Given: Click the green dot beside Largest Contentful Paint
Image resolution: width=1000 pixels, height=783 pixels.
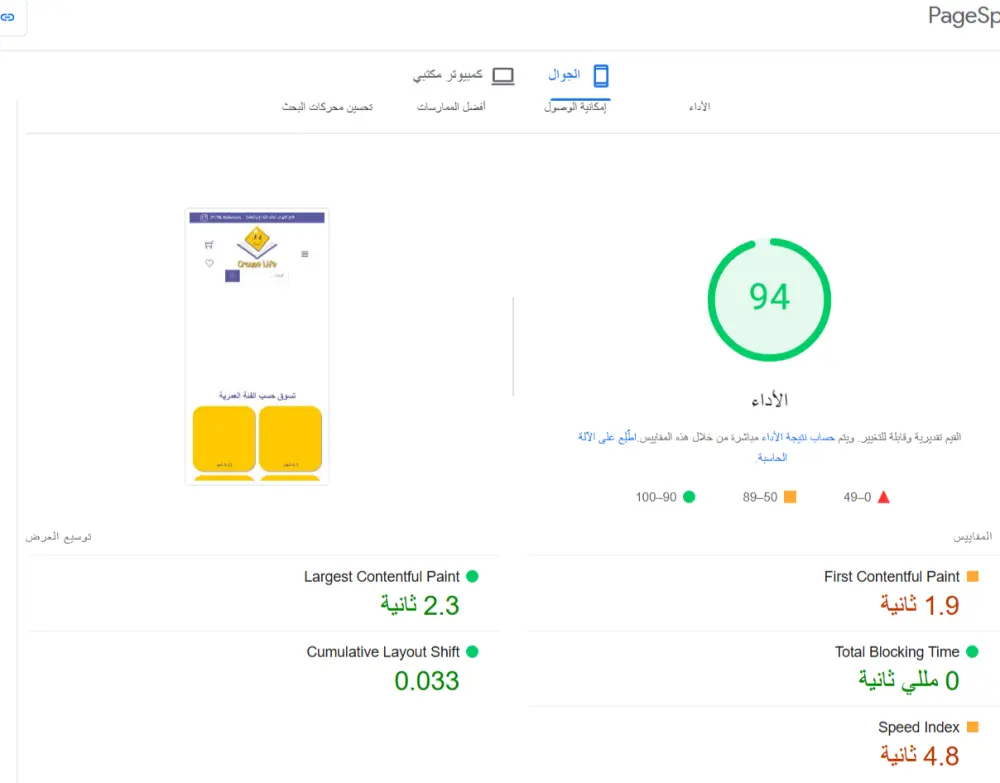Looking at the screenshot, I should coord(471,576).
